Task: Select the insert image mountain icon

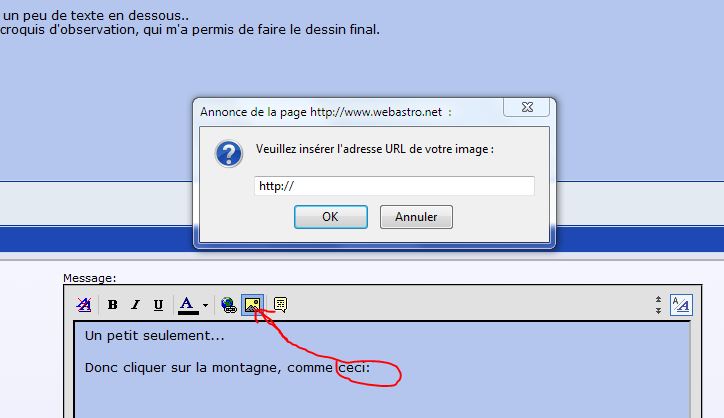Action: pyautogui.click(x=253, y=305)
